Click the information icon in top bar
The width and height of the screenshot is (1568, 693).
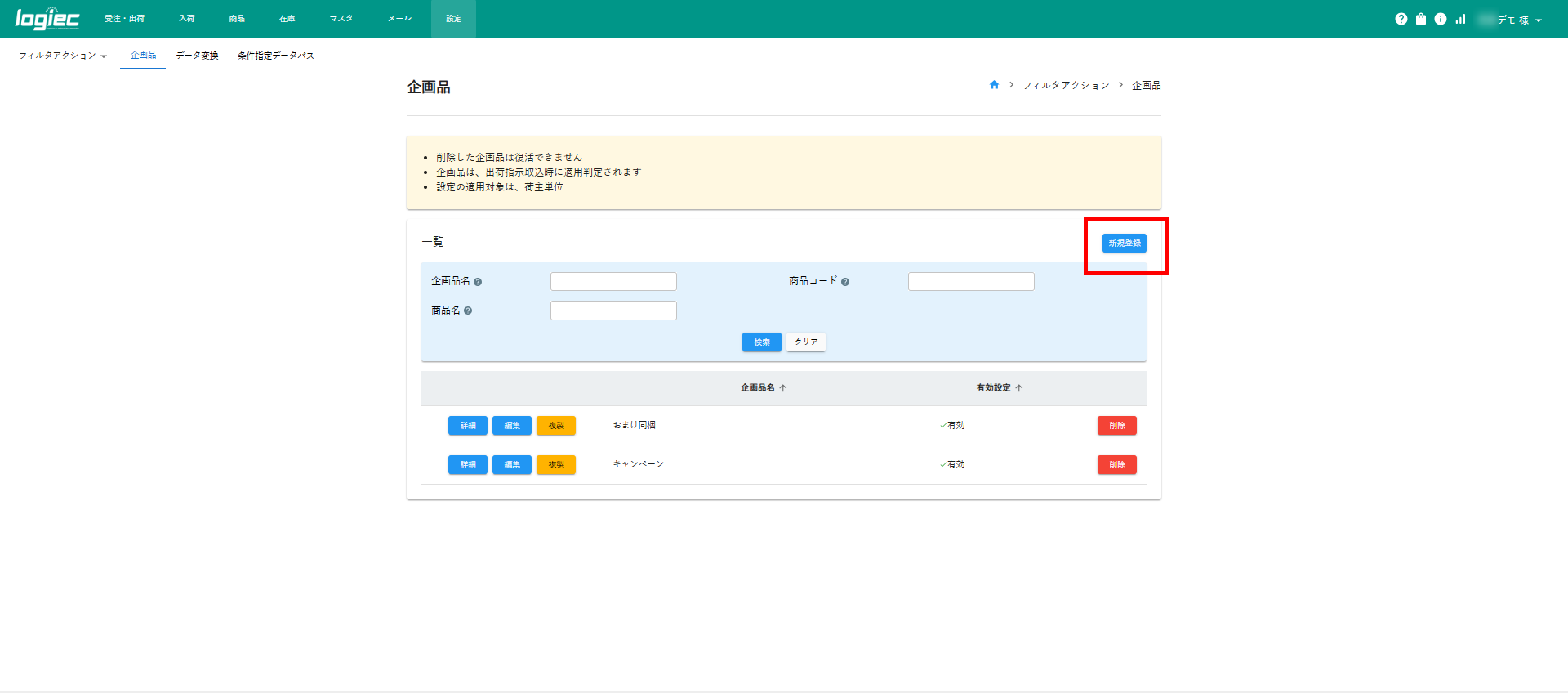(x=1441, y=19)
